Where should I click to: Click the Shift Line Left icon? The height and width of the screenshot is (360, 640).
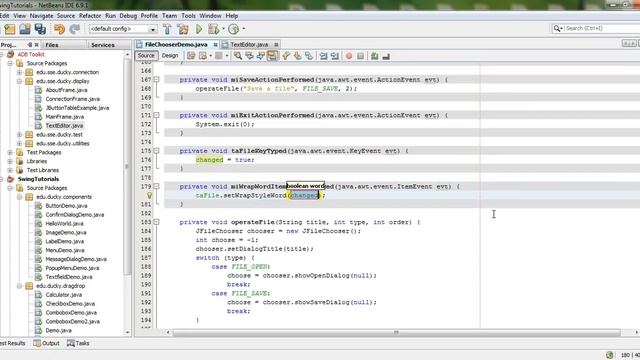[x=323, y=56]
